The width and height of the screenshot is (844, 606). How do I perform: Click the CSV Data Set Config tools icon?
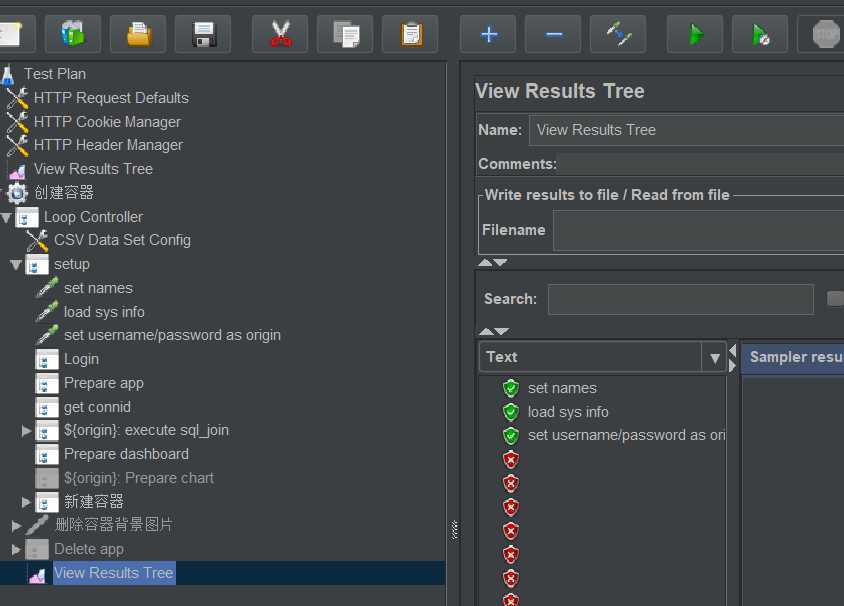click(37, 241)
